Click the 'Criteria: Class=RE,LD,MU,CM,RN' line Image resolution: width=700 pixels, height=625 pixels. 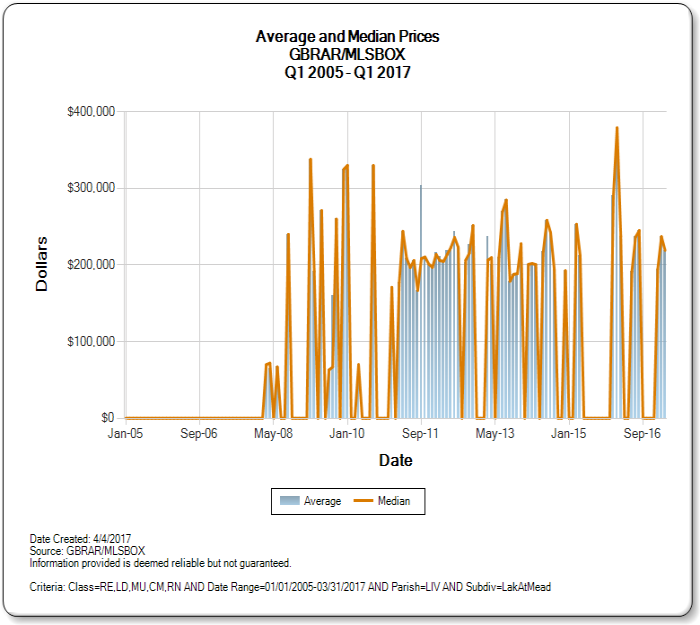(x=290, y=587)
